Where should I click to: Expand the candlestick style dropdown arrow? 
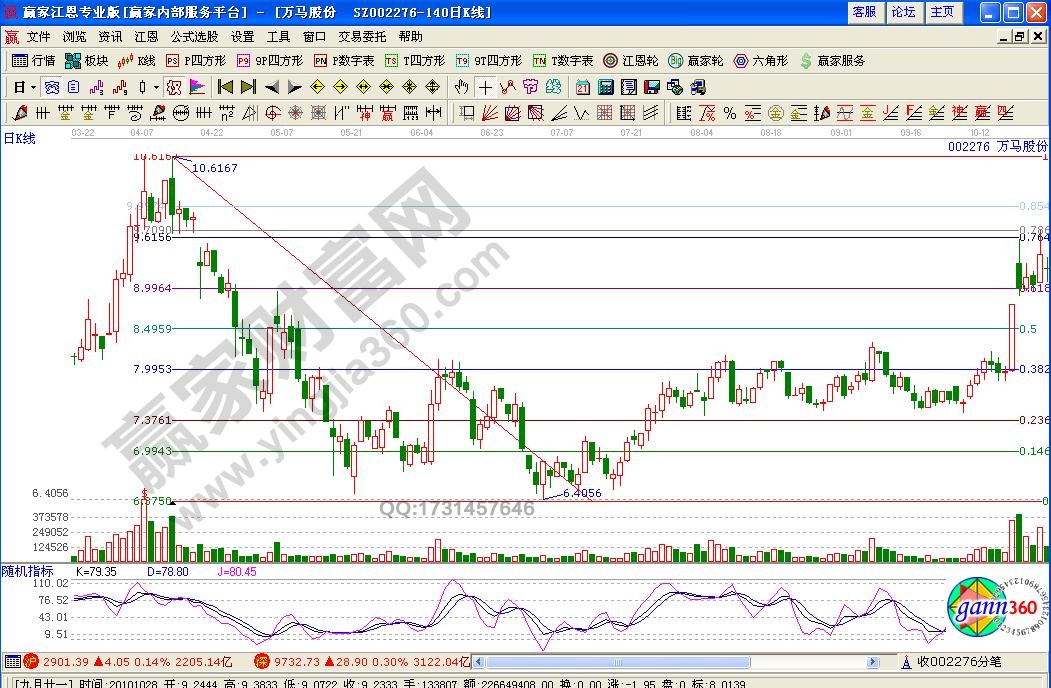(156, 87)
